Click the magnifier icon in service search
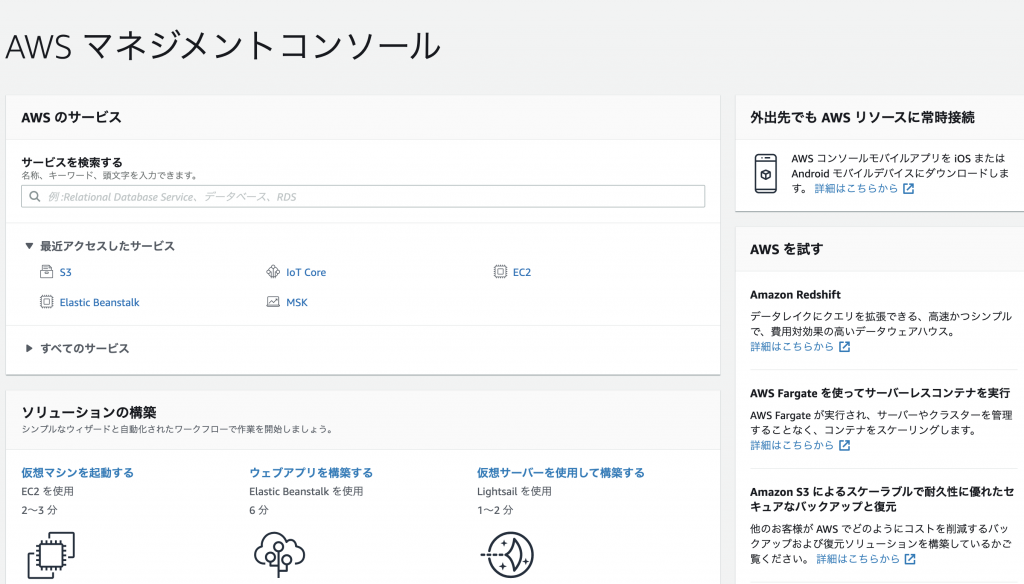The width and height of the screenshot is (1024, 584). tap(35, 197)
